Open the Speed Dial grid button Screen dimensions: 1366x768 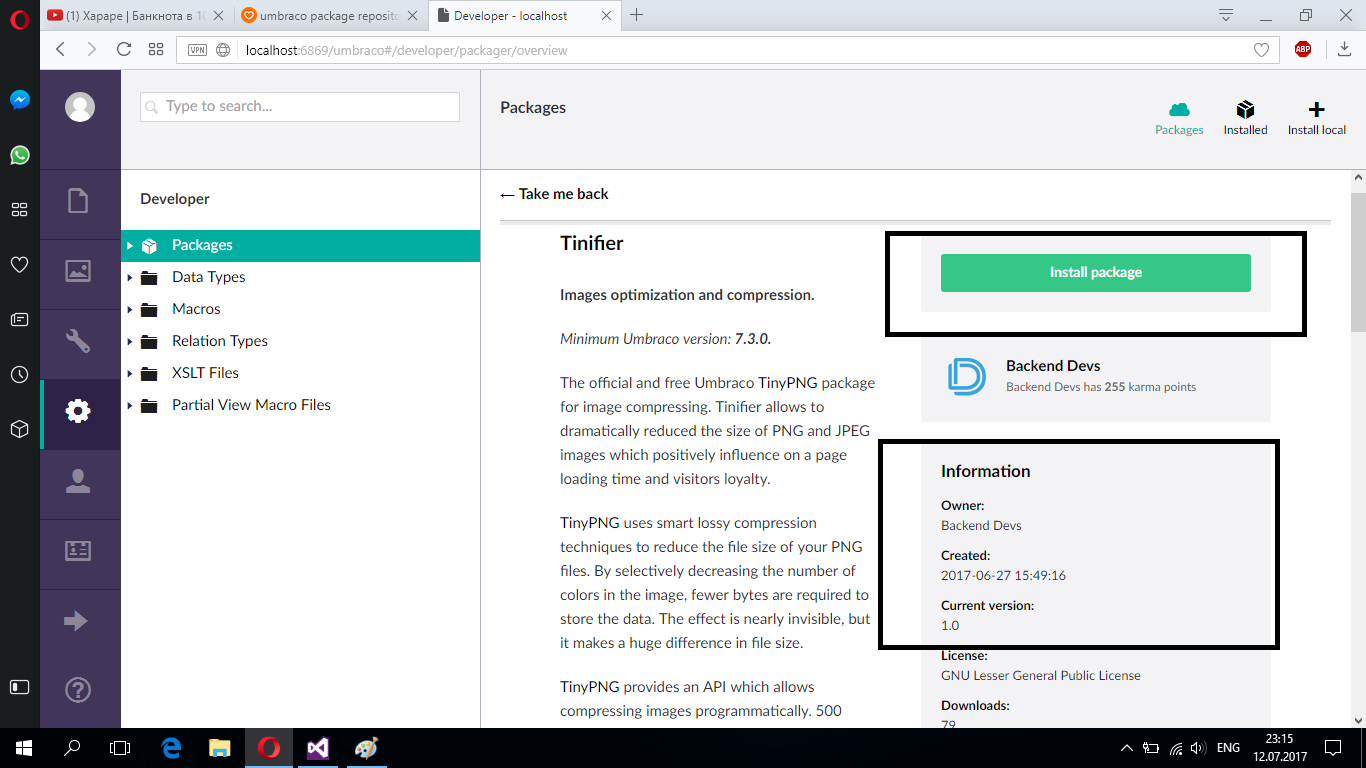[x=156, y=49]
